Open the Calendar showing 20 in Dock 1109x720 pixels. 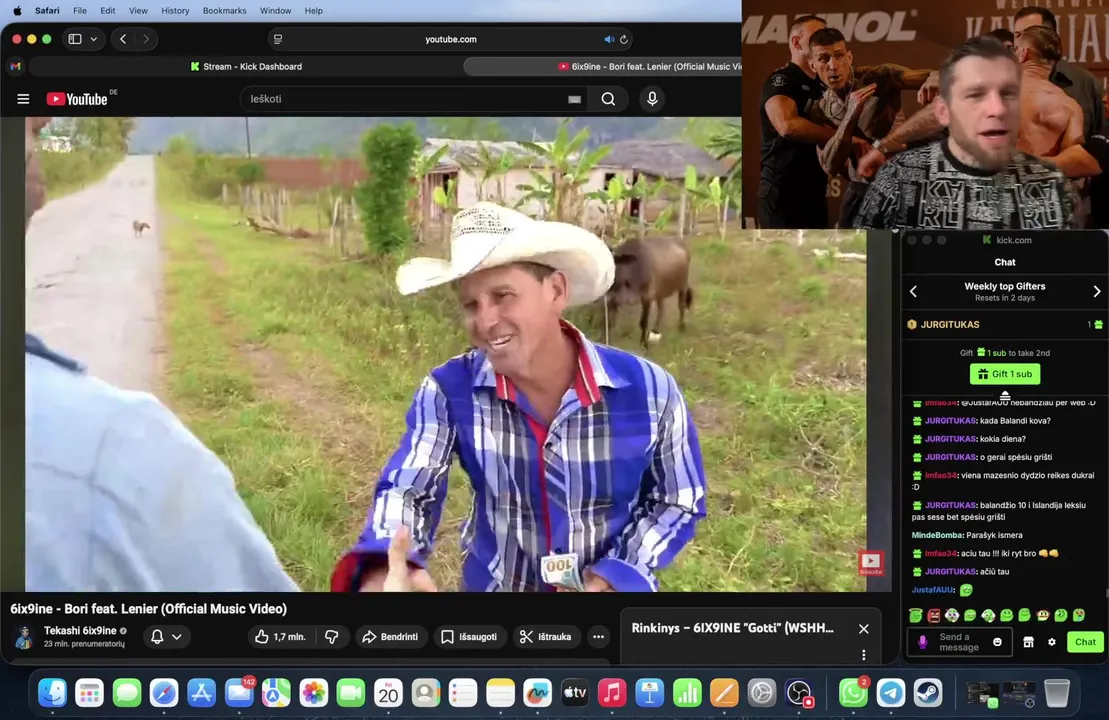(x=388, y=692)
